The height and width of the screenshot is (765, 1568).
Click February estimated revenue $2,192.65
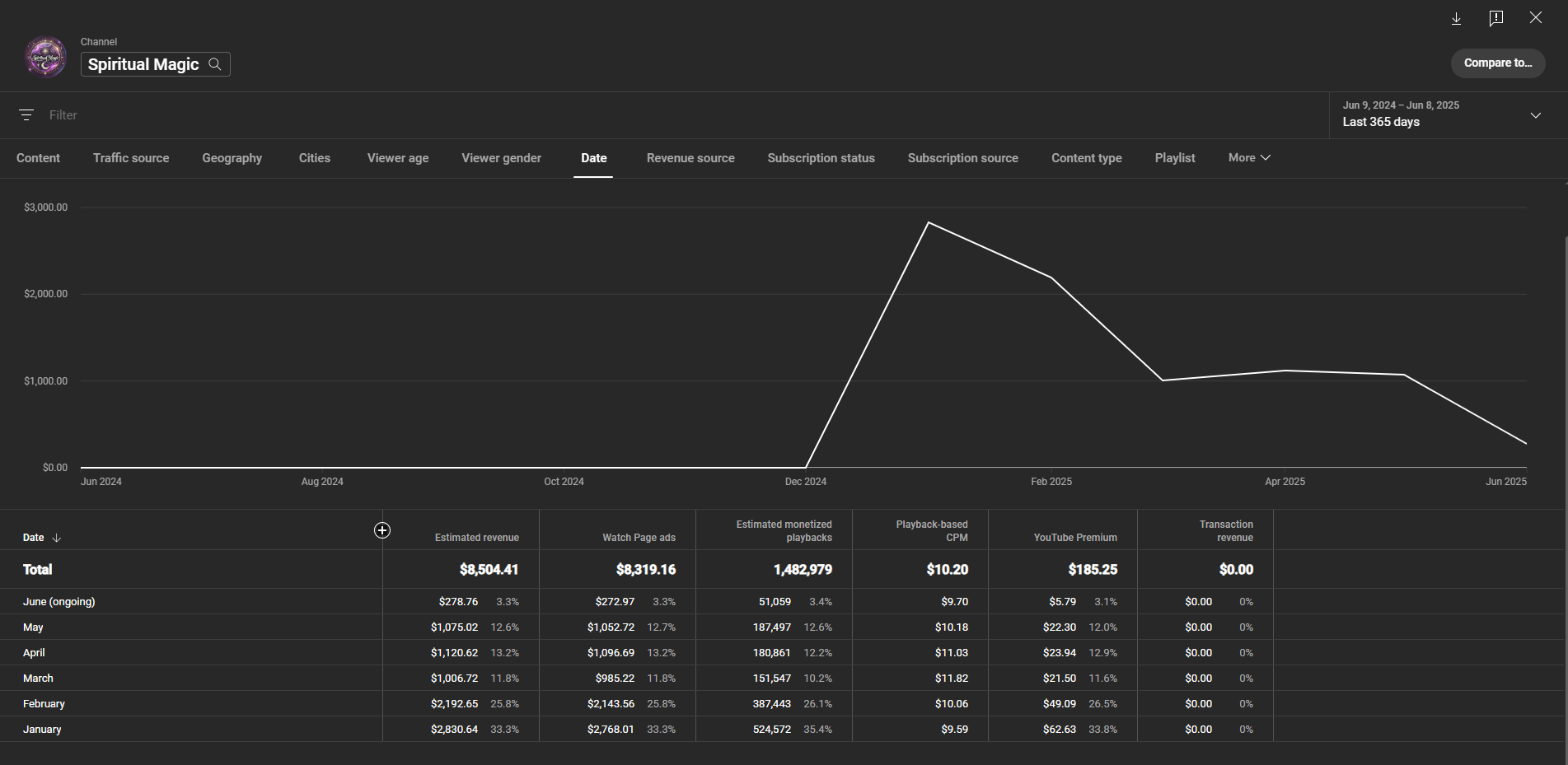[x=454, y=704]
